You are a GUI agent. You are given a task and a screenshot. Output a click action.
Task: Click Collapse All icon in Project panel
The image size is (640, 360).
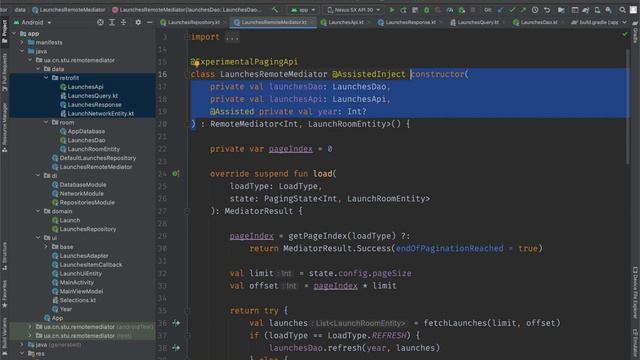coord(123,22)
